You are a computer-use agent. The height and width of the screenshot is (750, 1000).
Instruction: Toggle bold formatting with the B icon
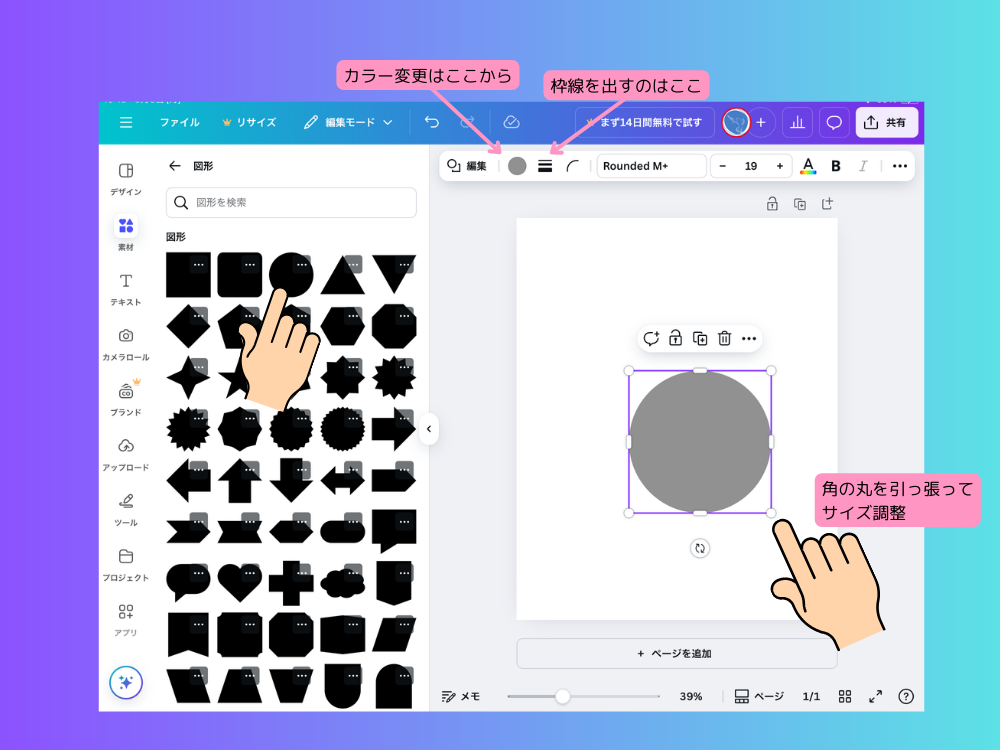click(835, 166)
